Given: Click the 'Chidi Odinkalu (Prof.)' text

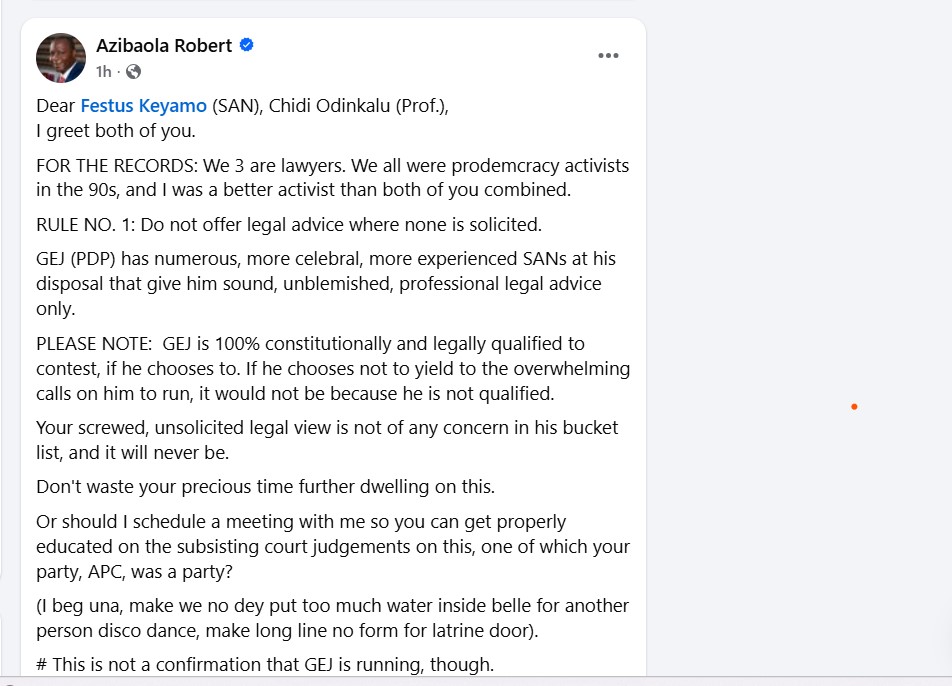Looking at the screenshot, I should (357, 106).
